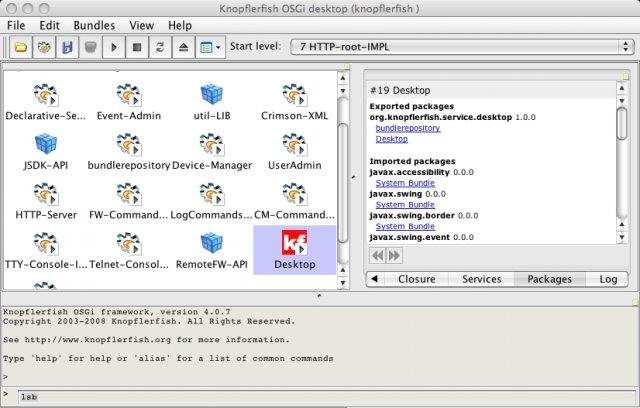Open the Bundles menu
This screenshot has width=640, height=408.
click(94, 25)
